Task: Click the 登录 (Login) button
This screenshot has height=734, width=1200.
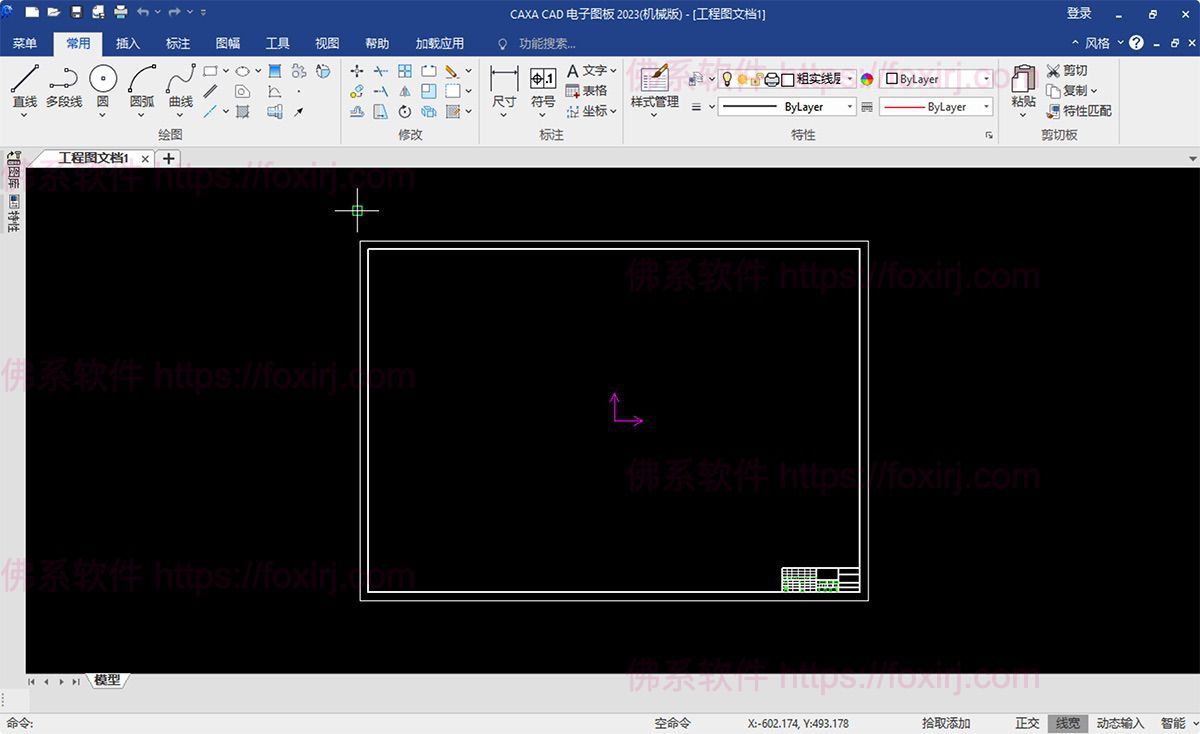Action: click(x=1079, y=13)
